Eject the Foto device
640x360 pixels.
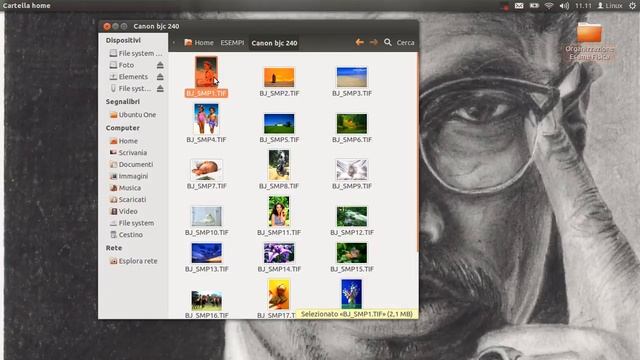160,65
